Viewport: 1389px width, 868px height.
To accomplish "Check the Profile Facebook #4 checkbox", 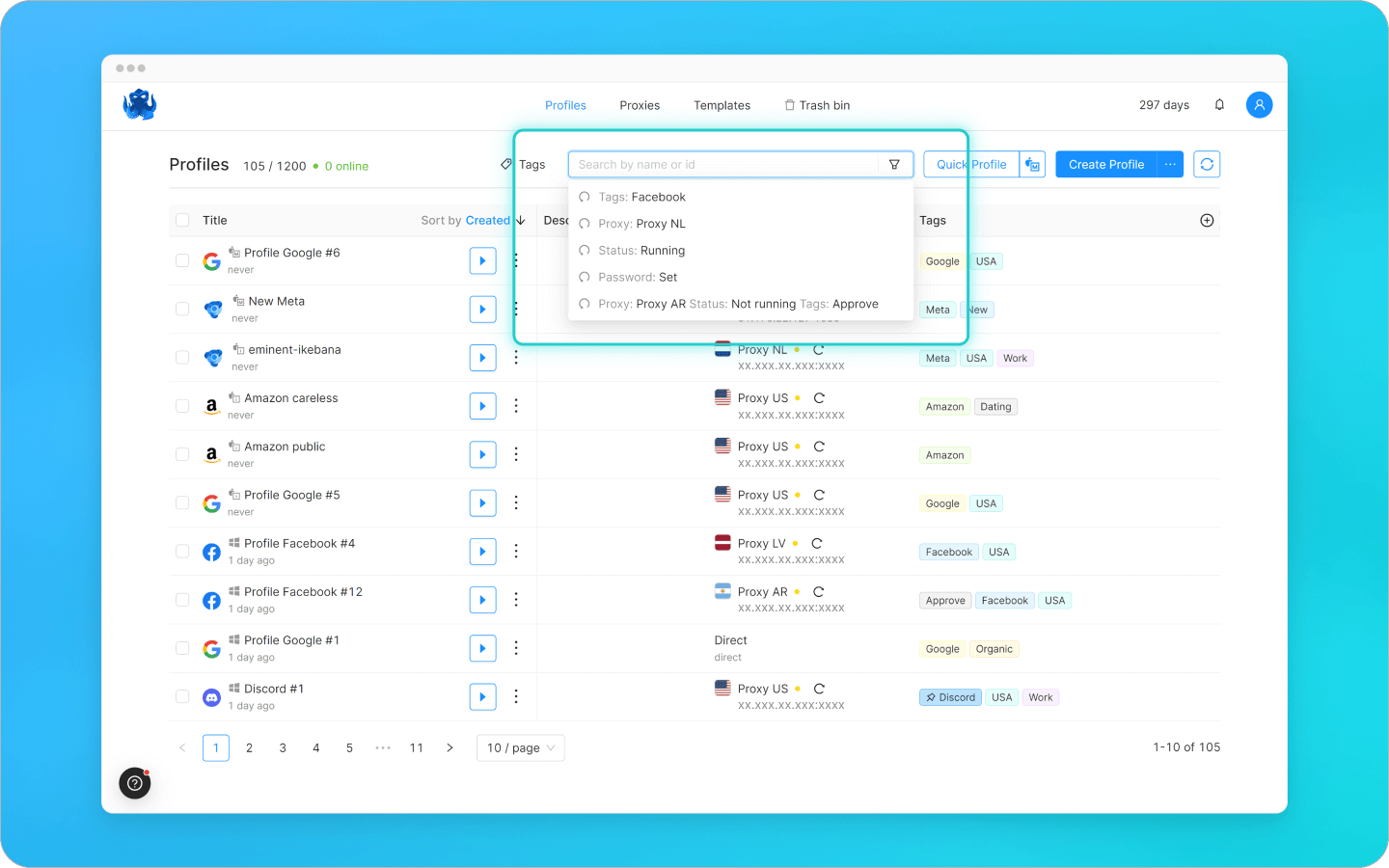I will click(x=182, y=551).
